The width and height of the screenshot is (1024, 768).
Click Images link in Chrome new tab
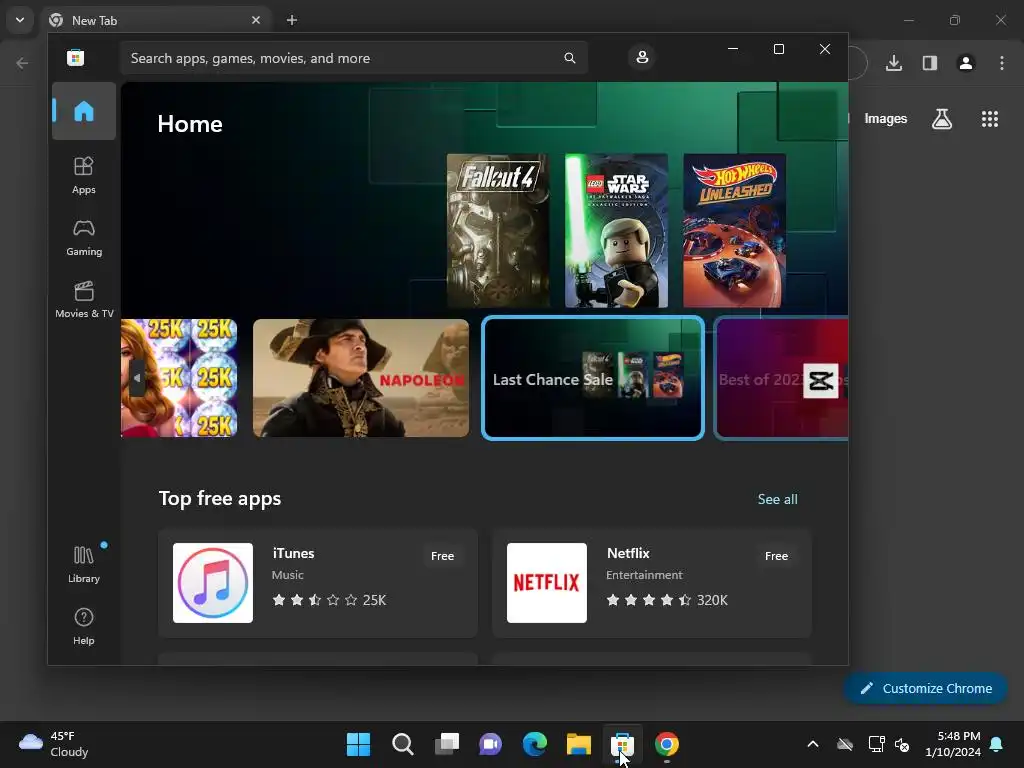coord(886,118)
